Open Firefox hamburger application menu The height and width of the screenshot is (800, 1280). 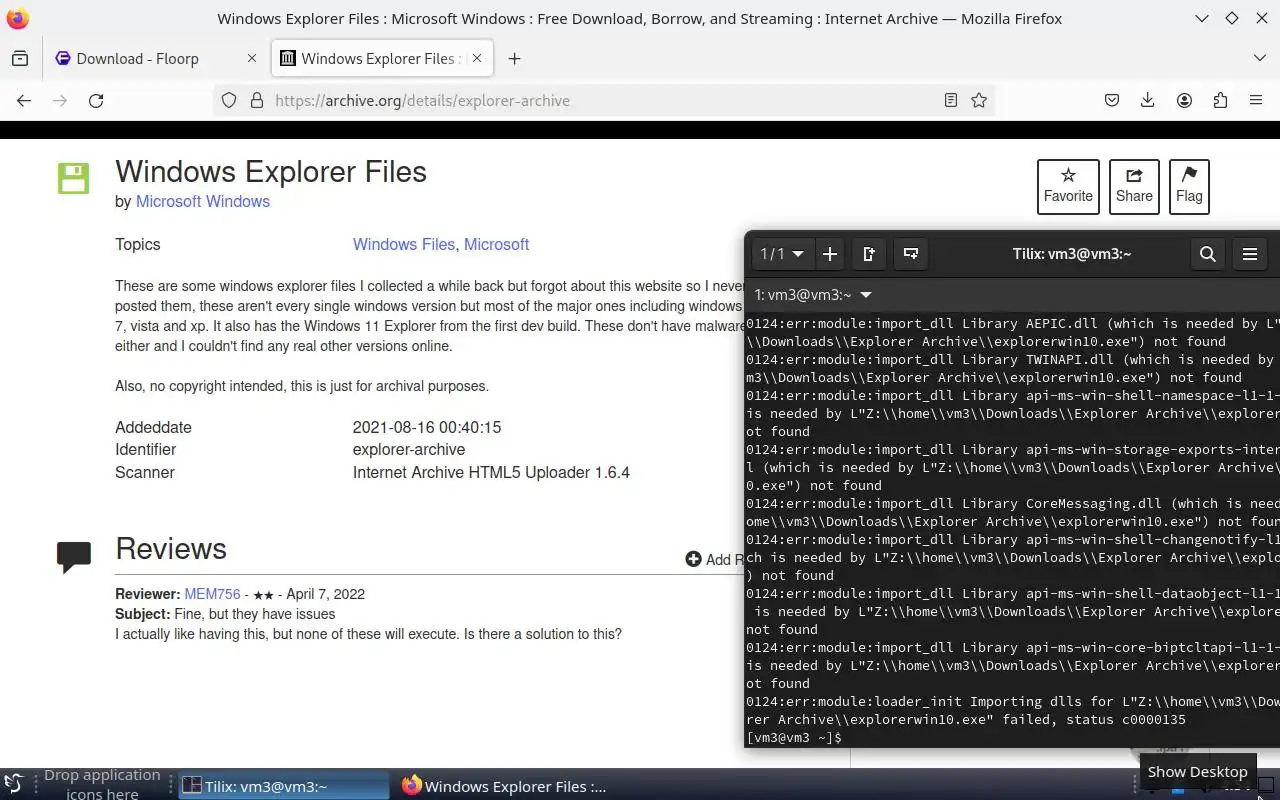pos(1256,100)
